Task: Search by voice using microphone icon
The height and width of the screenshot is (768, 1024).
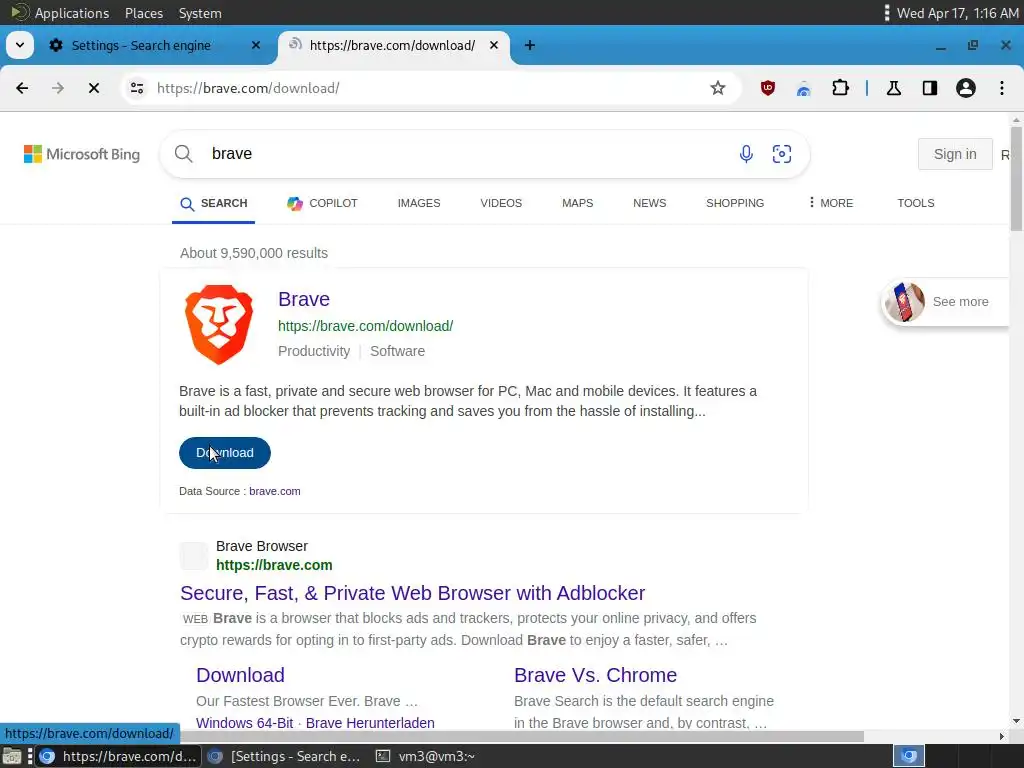Action: pyautogui.click(x=746, y=154)
